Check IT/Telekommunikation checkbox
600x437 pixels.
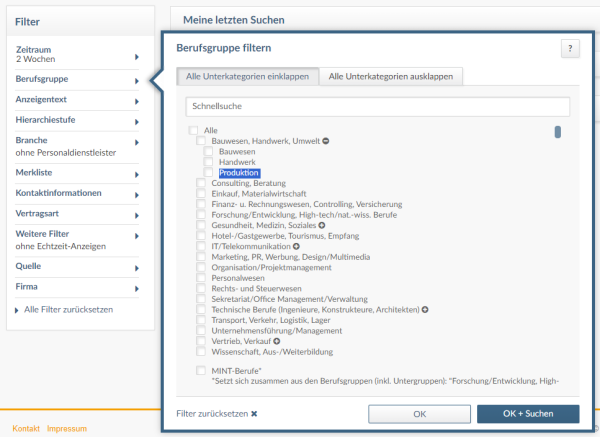201,246
